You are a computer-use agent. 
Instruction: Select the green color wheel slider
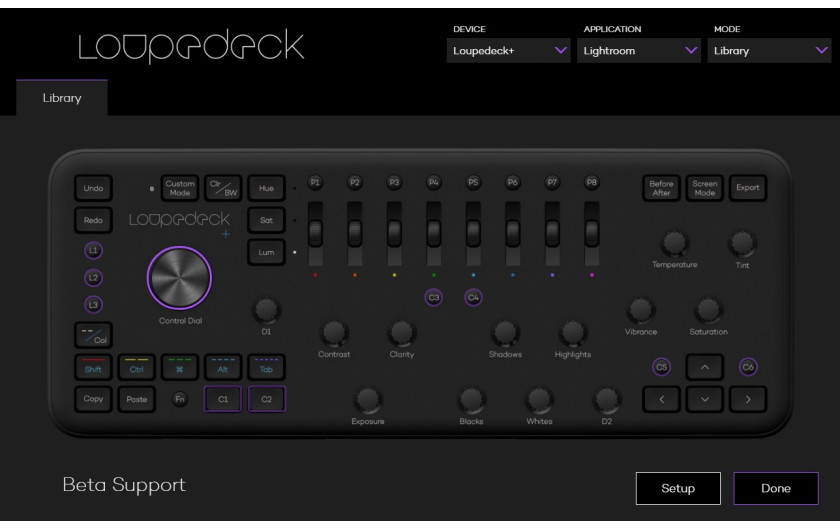click(x=434, y=233)
